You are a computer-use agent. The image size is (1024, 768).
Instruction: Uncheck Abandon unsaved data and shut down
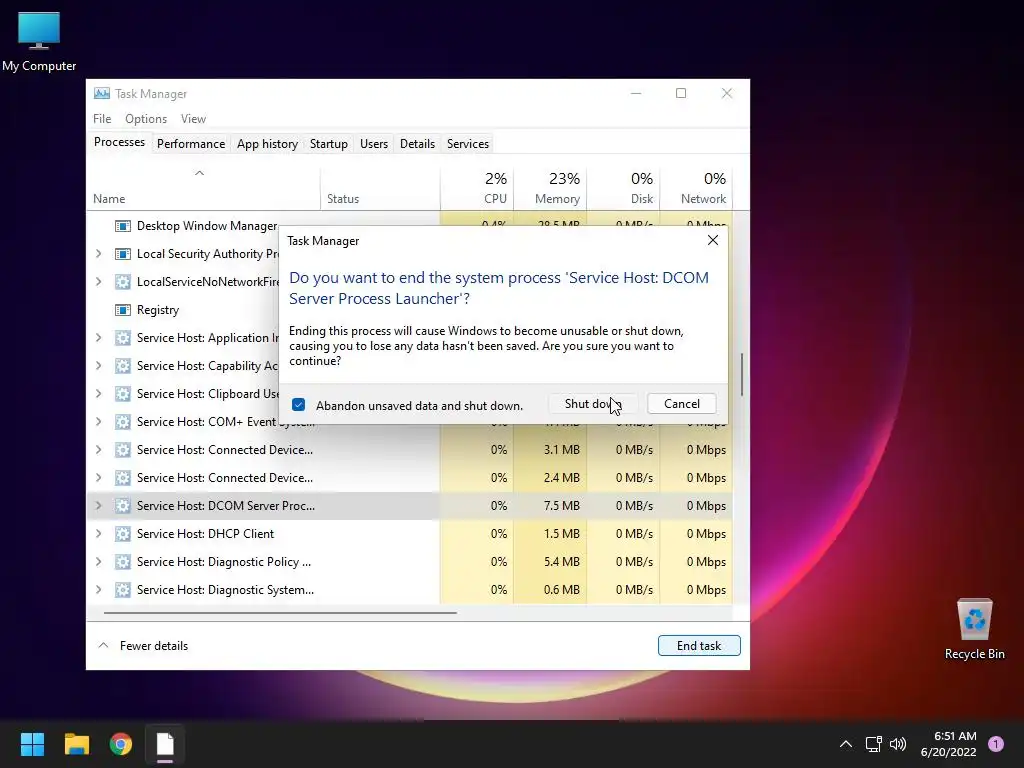click(x=298, y=405)
